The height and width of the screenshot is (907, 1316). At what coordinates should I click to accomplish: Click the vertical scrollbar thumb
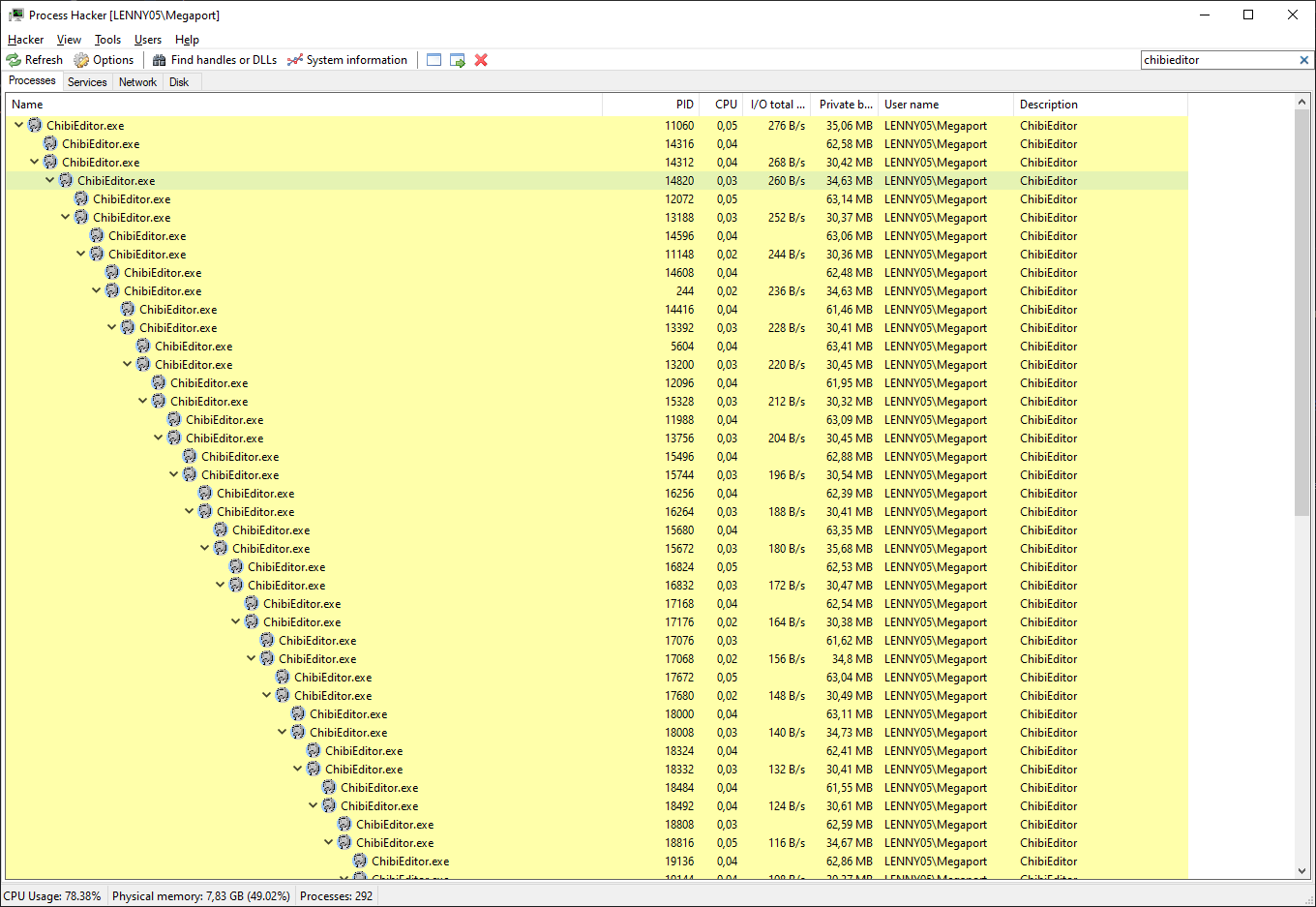coord(1300,290)
